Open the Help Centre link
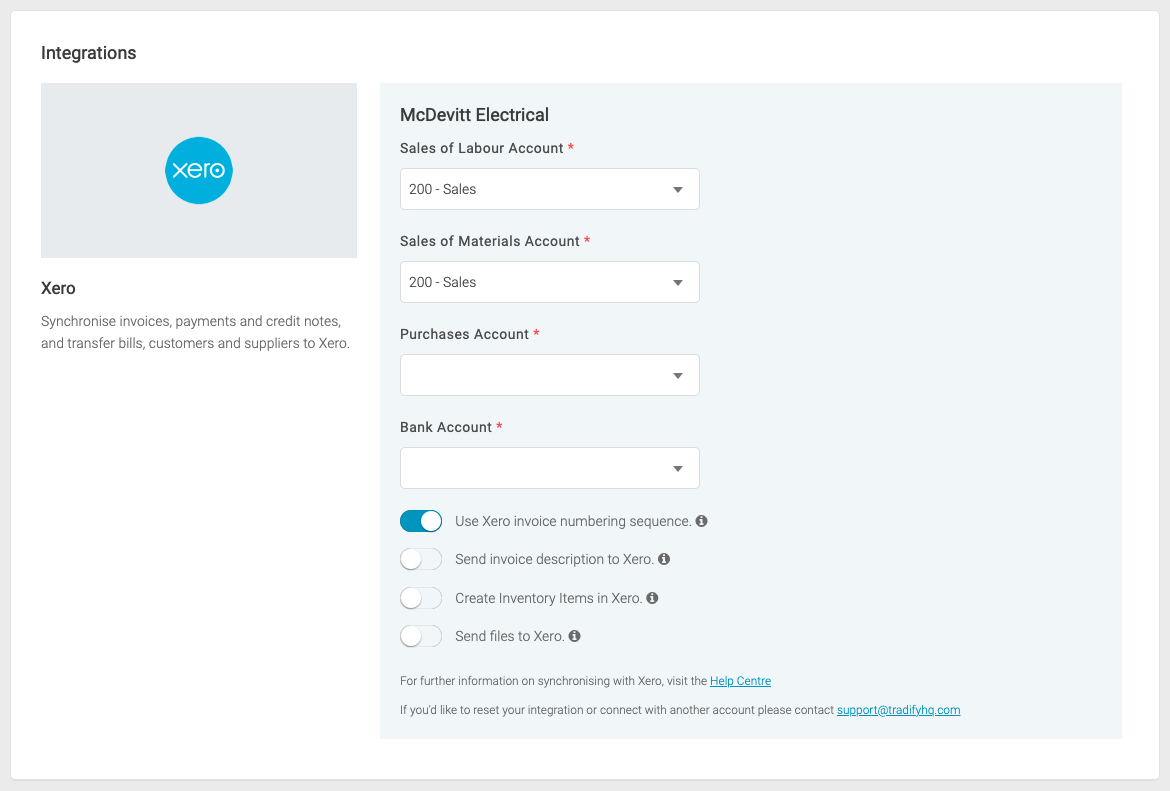 [x=740, y=681]
